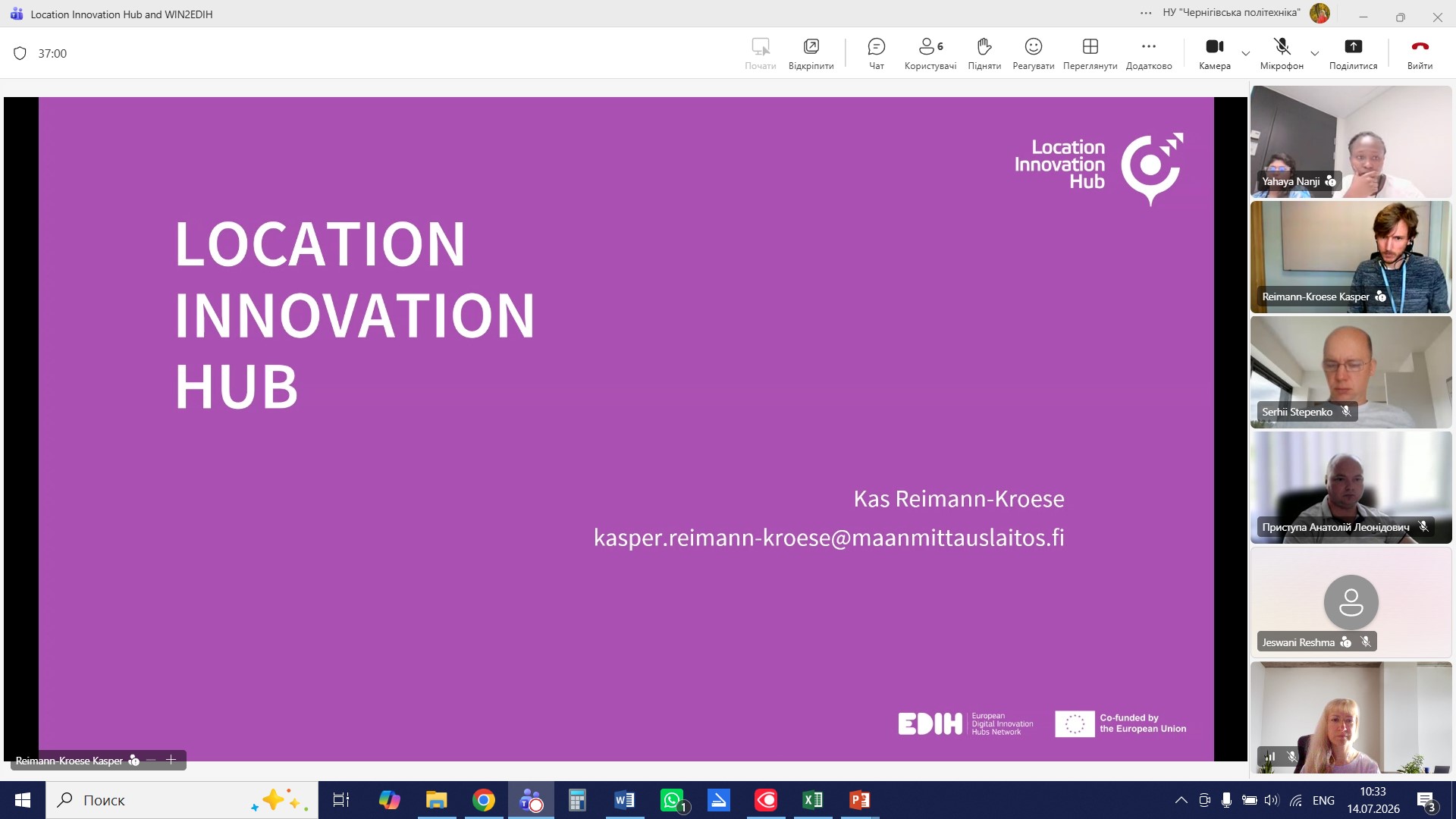Expand the camera options chevron
The image size is (1456, 819).
[x=1245, y=53]
